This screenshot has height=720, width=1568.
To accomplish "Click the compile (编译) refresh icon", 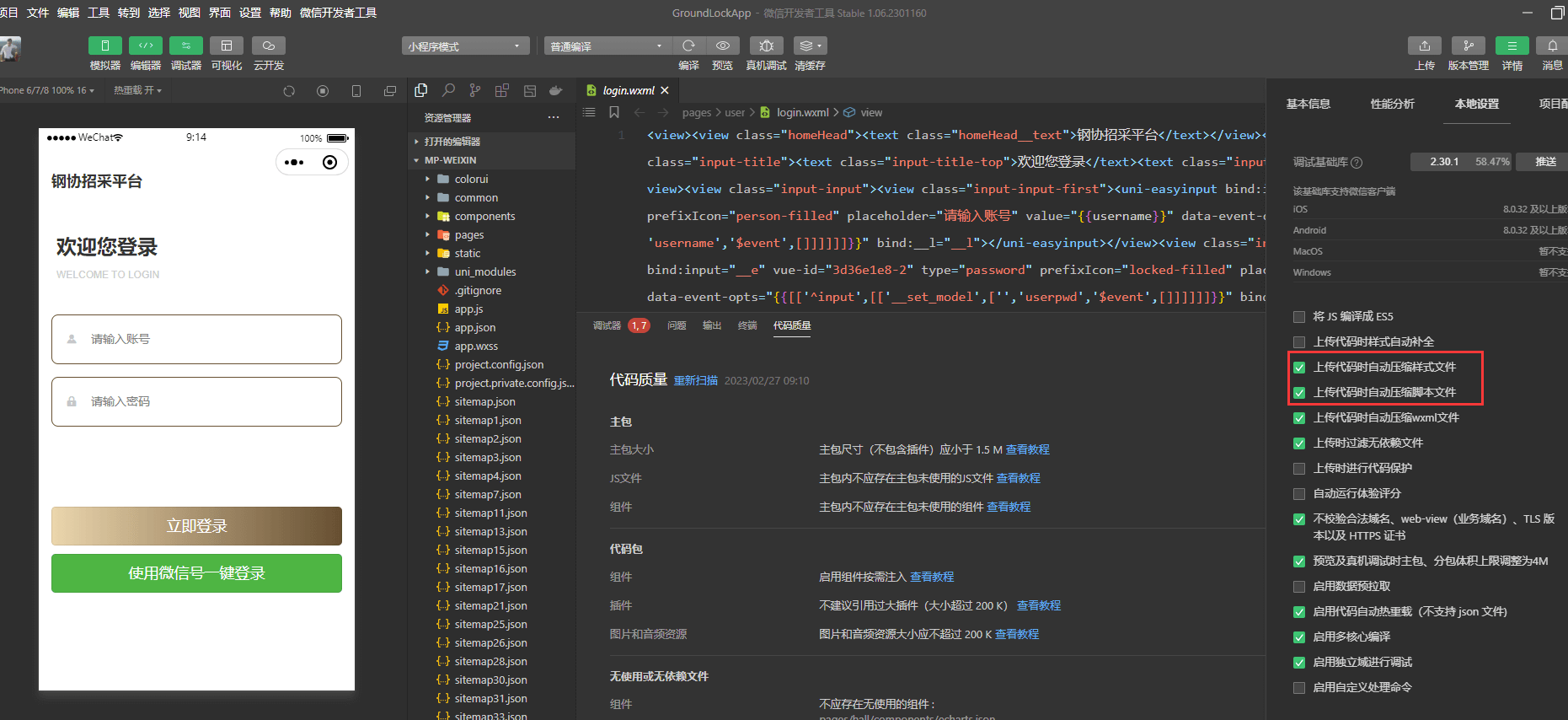I will point(688,46).
